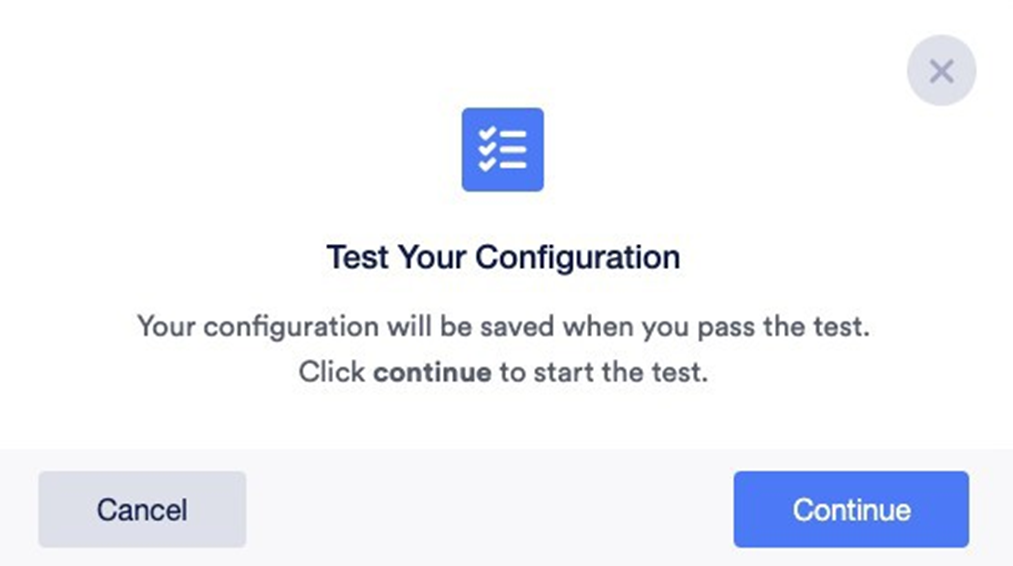
Task: Tap the checklist icon above the title
Action: click(502, 149)
